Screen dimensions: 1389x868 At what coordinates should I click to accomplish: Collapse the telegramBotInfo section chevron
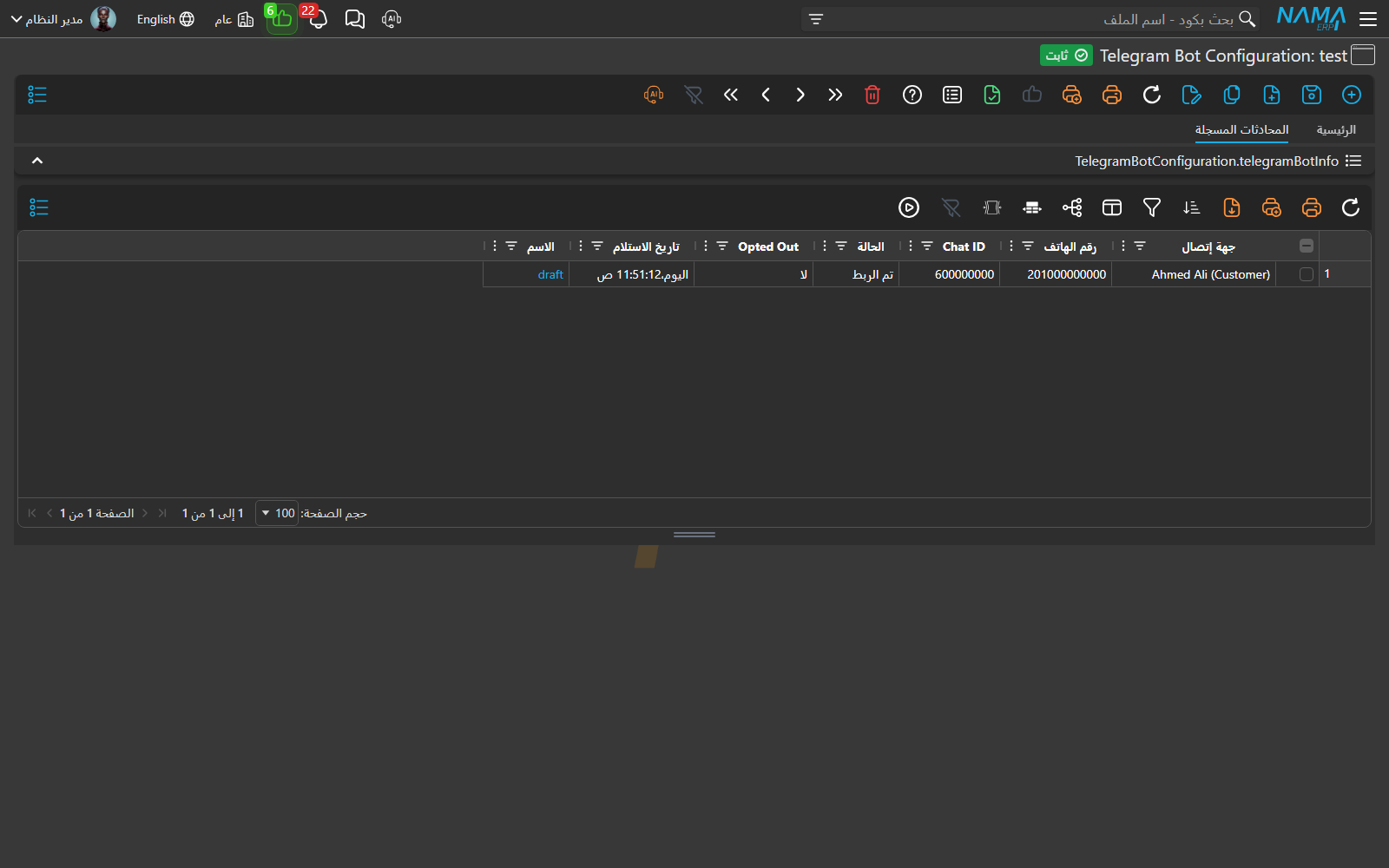point(37,161)
